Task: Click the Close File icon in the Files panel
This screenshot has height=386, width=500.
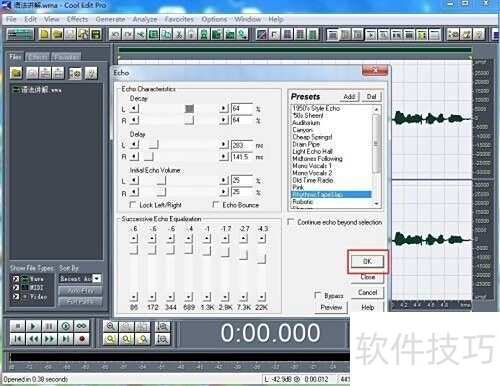Action: pos(32,73)
